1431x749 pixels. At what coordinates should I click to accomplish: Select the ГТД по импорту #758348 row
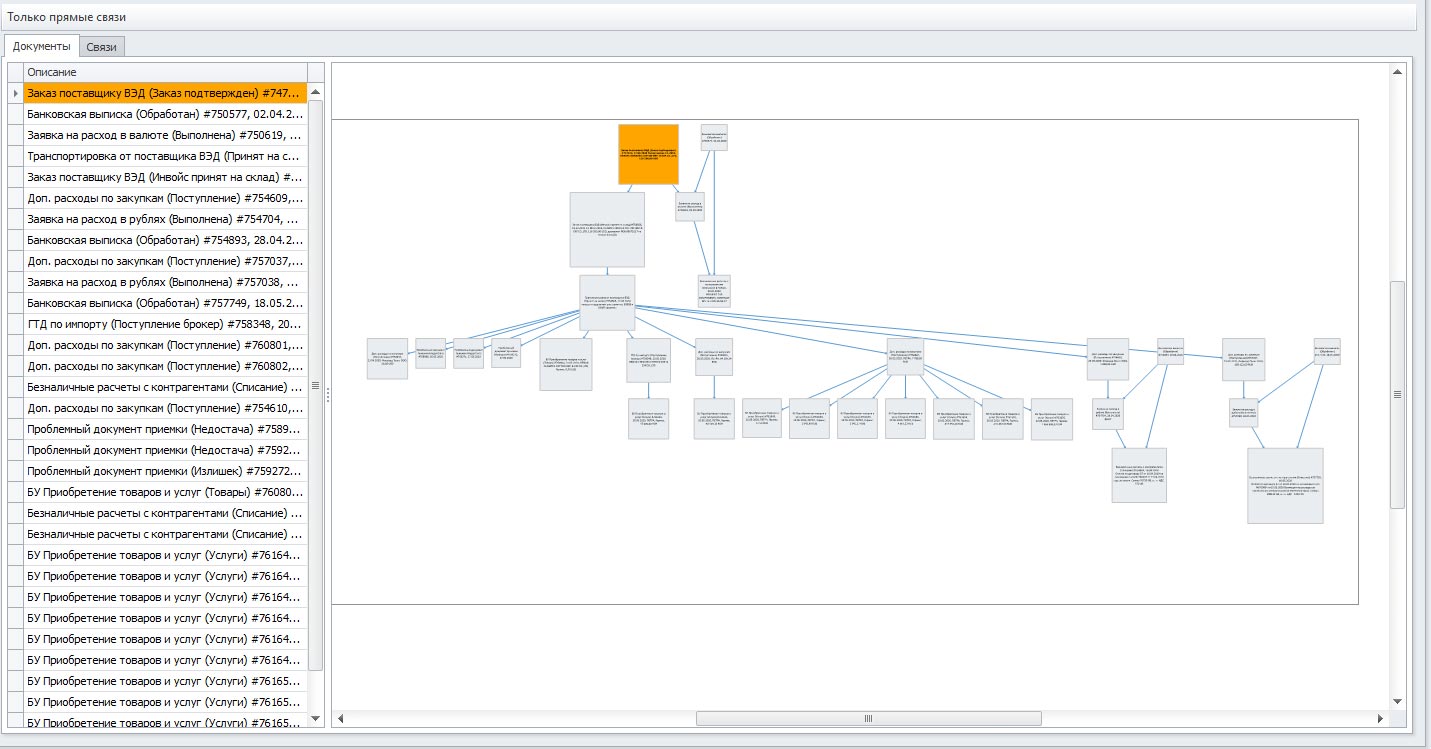(x=165, y=324)
